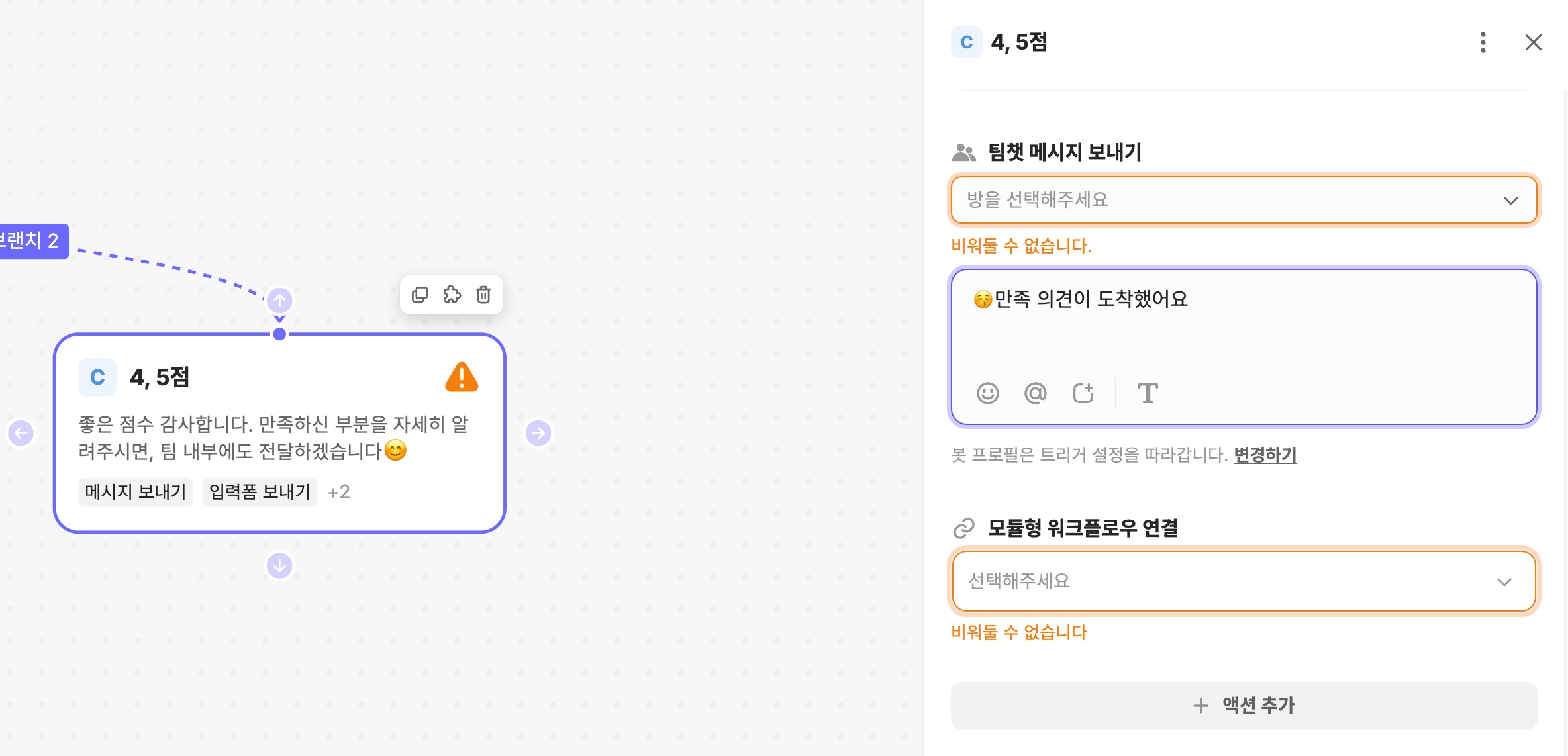Click the 변경하기 link for bot profile
Viewport: 1568px width, 756px height.
[x=1264, y=455]
